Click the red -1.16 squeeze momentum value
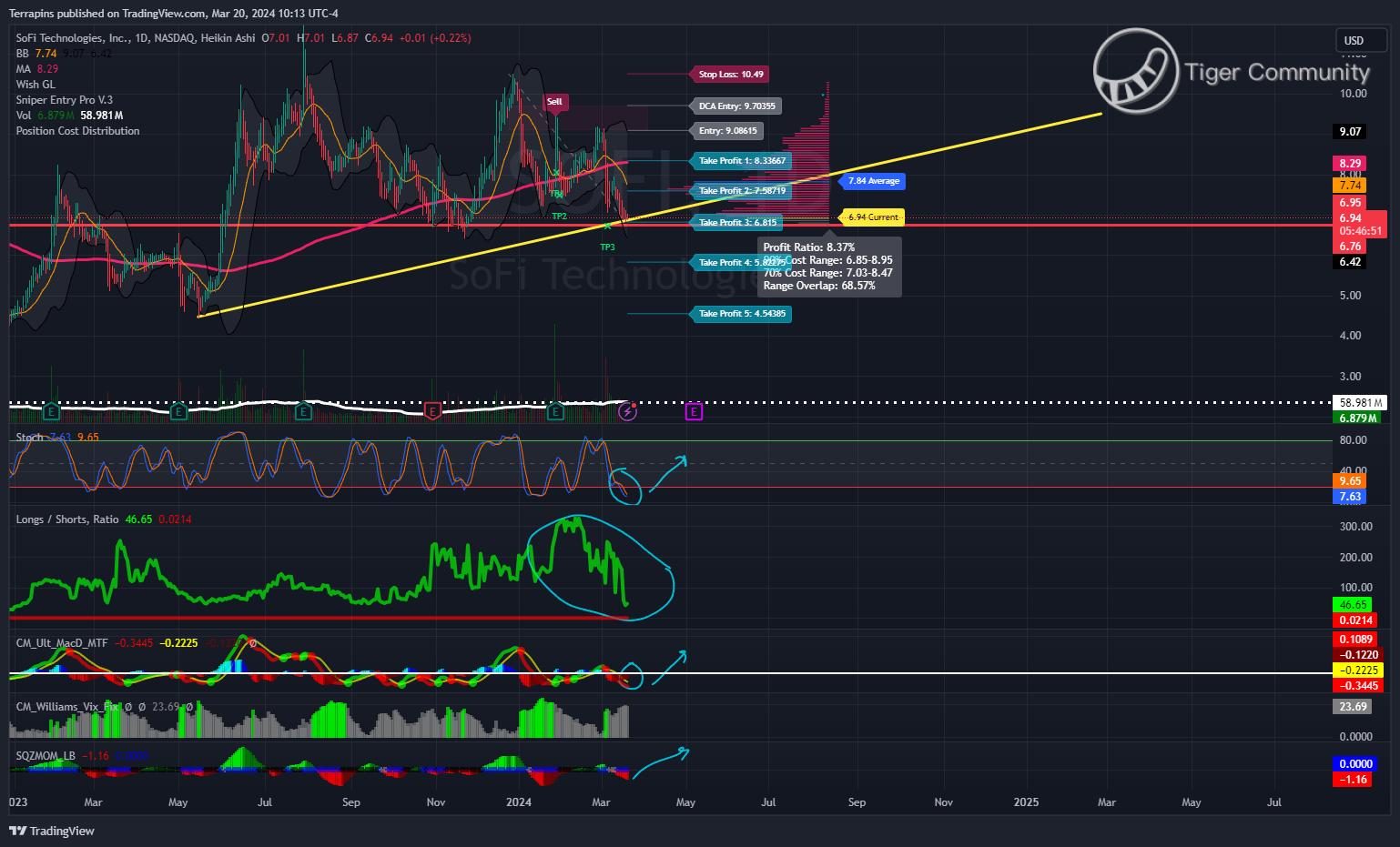This screenshot has width=1400, height=847. coord(1354,780)
